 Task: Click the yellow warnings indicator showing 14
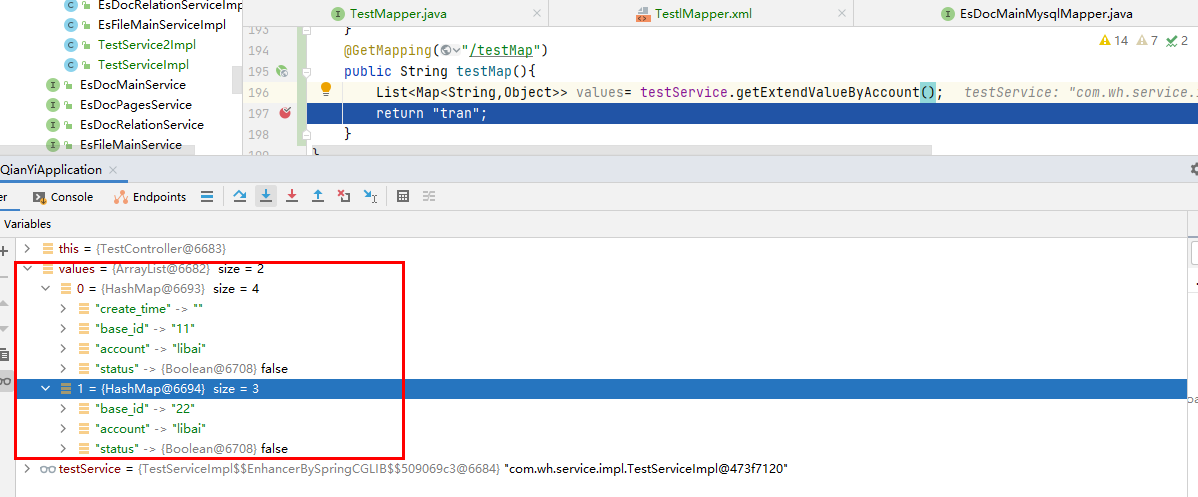coord(1114,41)
